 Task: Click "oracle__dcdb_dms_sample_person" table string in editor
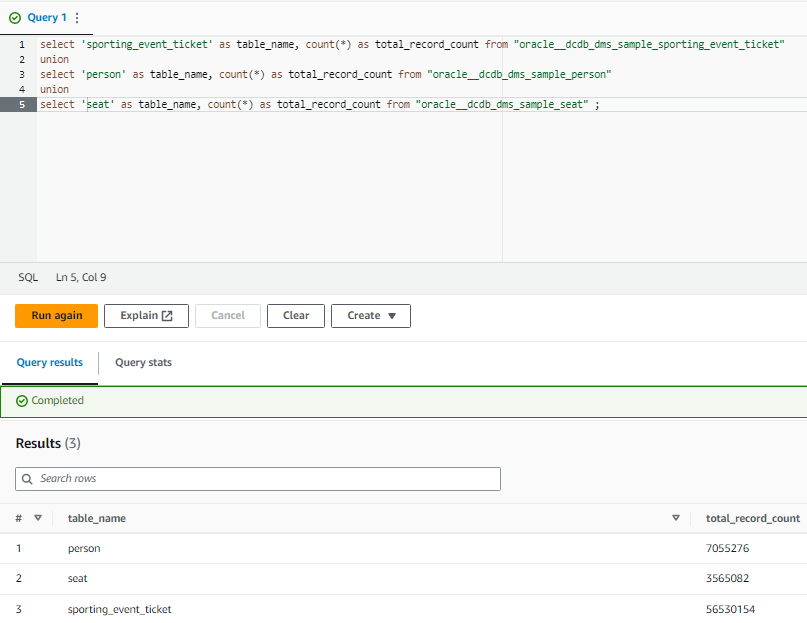pyautogui.click(x=519, y=75)
